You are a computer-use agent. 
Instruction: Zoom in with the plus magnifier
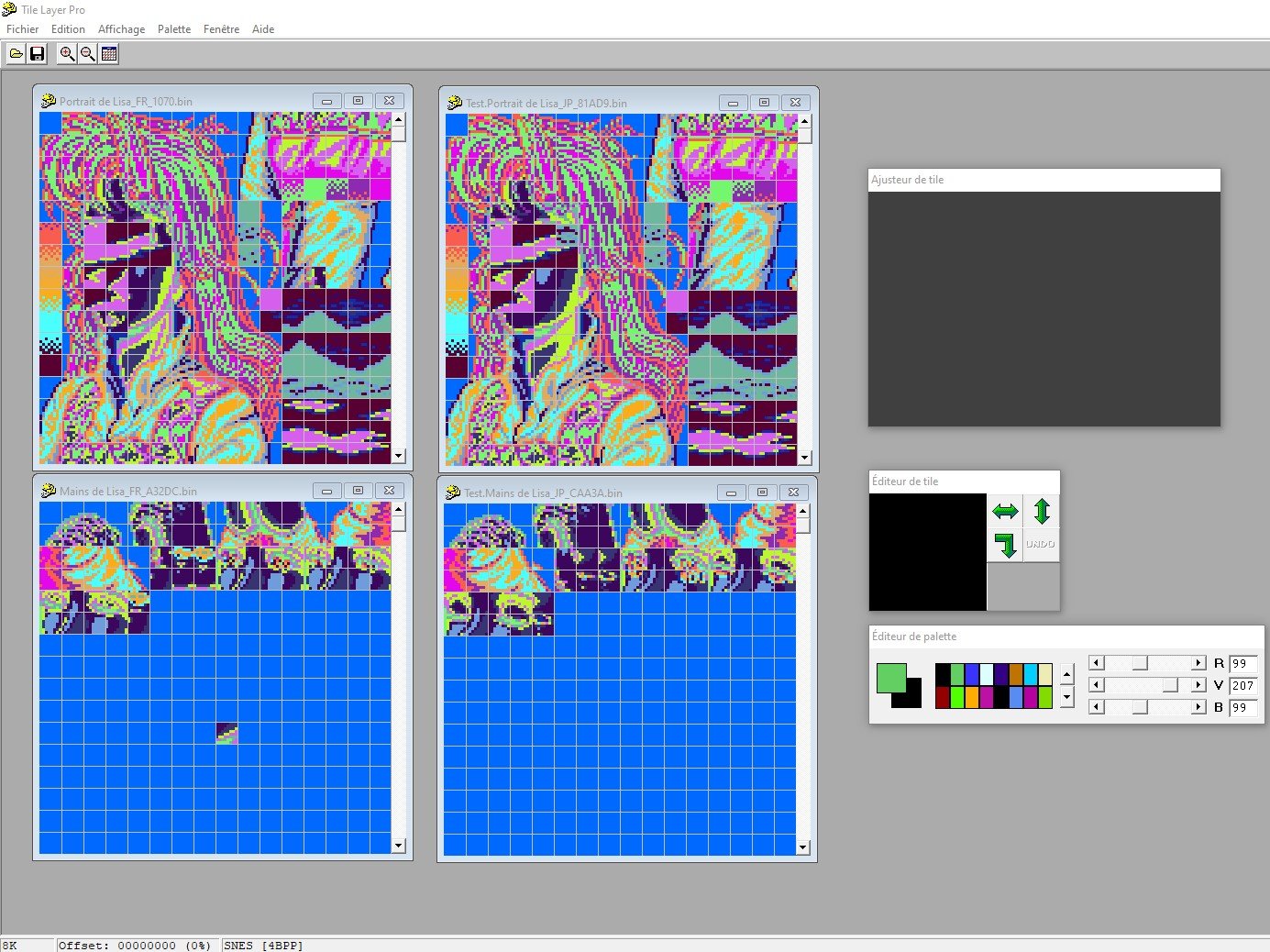(x=67, y=54)
